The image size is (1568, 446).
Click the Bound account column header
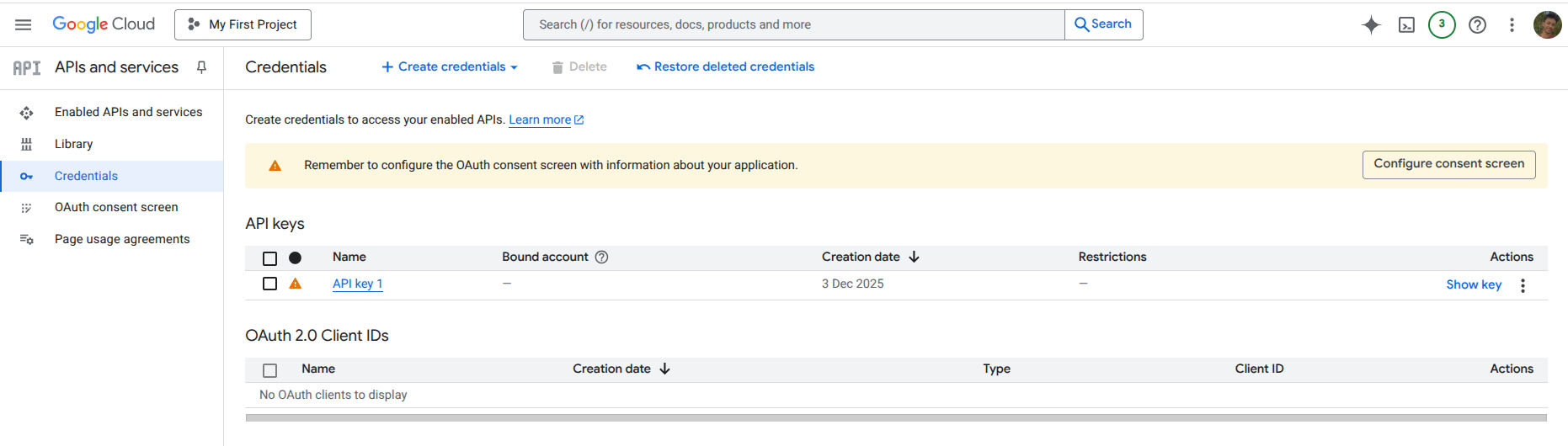coord(545,257)
